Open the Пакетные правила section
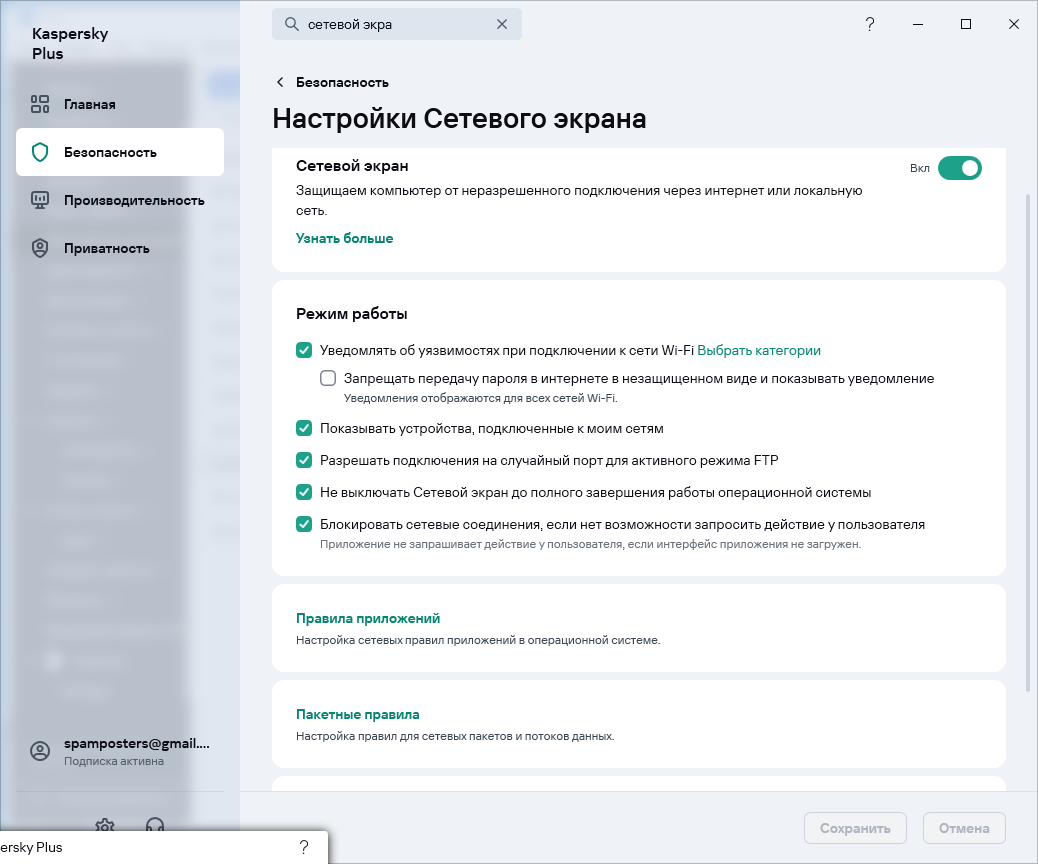The height and width of the screenshot is (864, 1038). (357, 714)
